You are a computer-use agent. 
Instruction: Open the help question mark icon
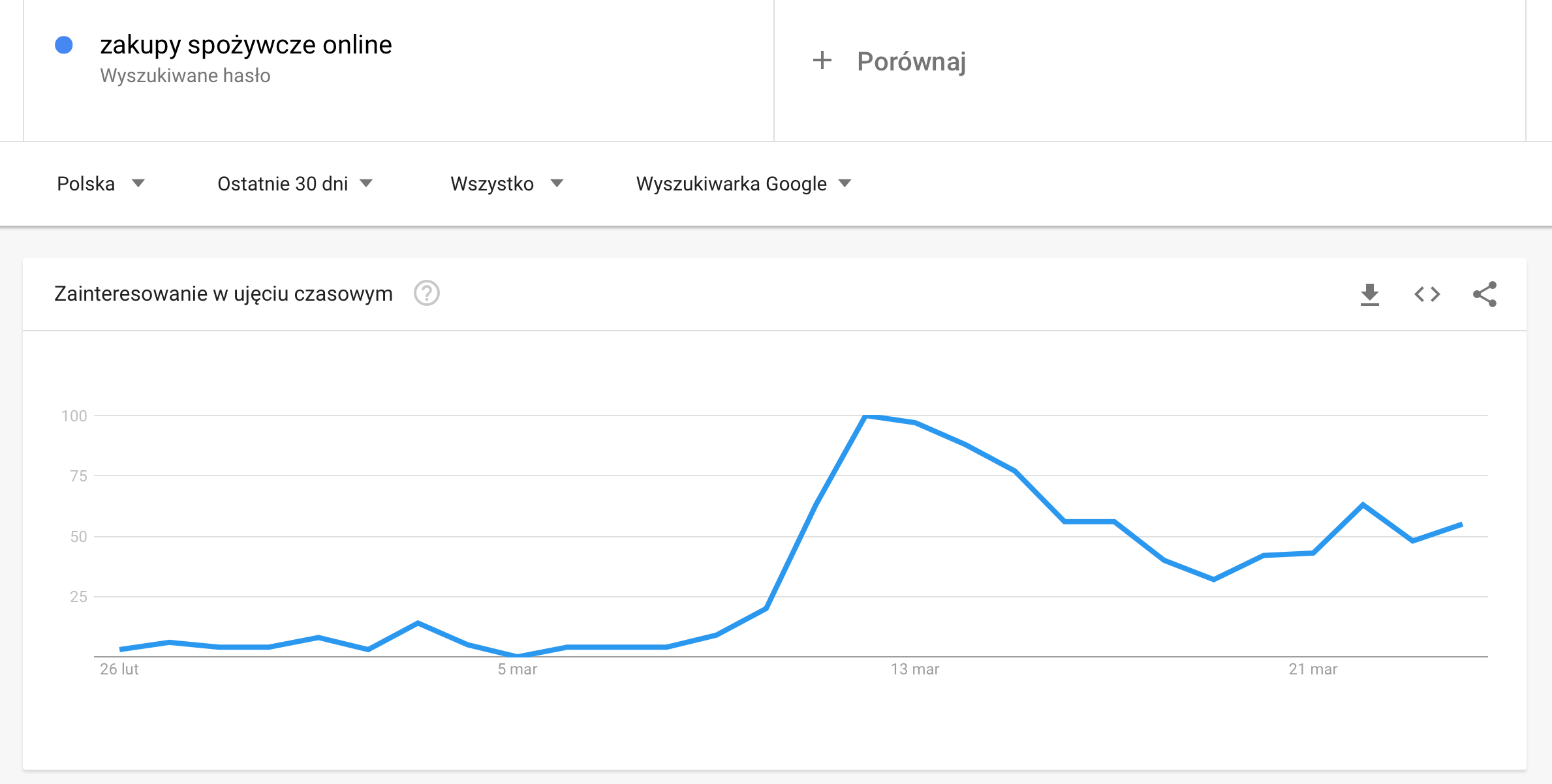(427, 294)
